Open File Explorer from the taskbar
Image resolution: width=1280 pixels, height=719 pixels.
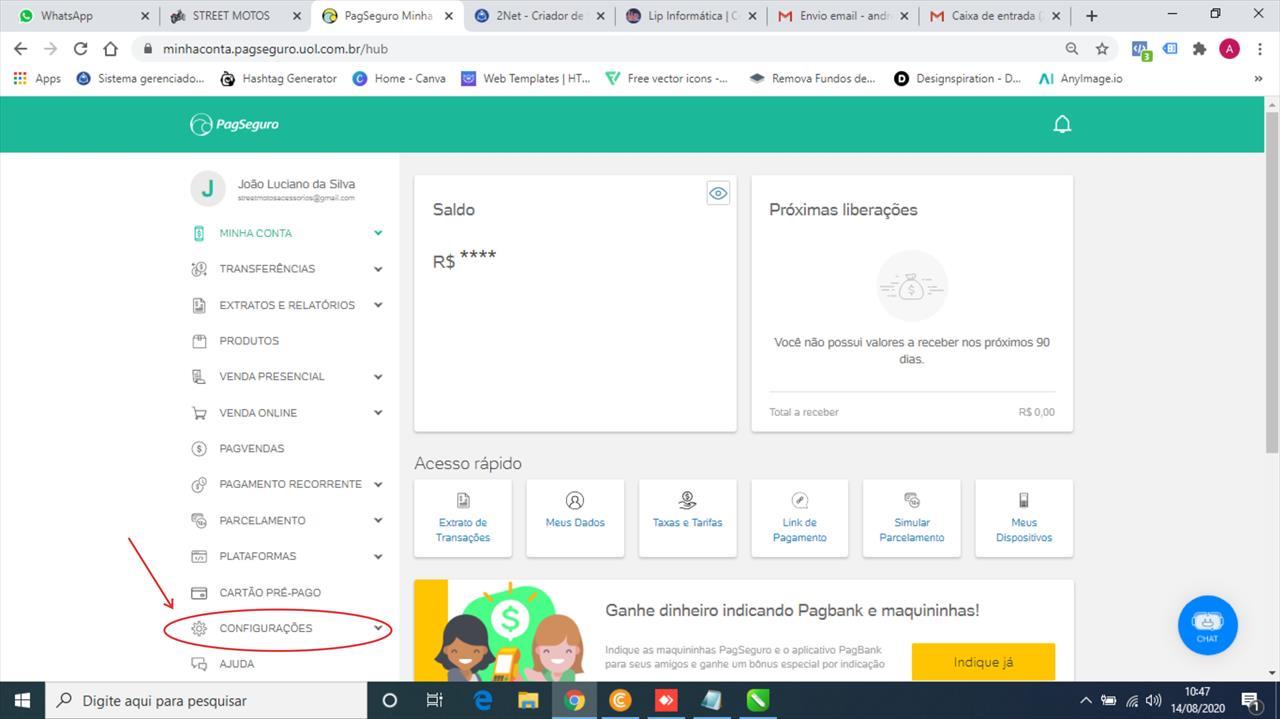pos(528,700)
